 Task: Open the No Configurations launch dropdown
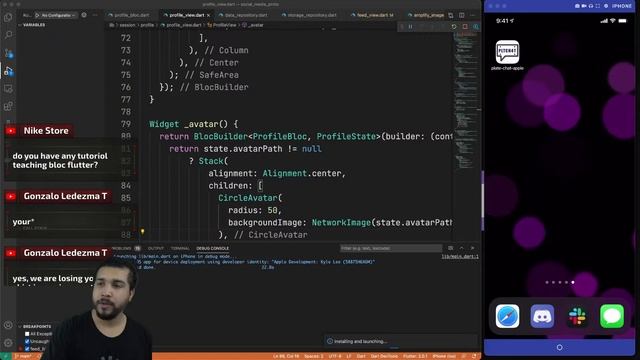coord(56,15)
